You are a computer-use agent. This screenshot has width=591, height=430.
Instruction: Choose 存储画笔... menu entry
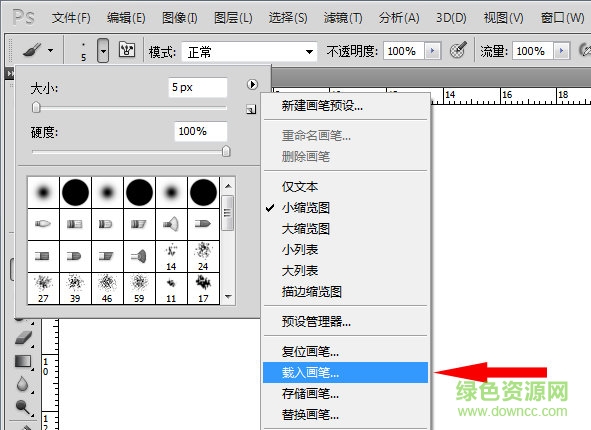click(x=345, y=394)
